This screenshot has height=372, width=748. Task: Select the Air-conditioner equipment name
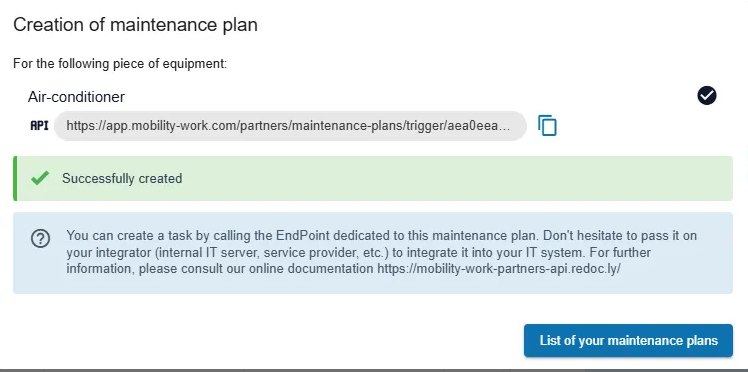coord(76,97)
